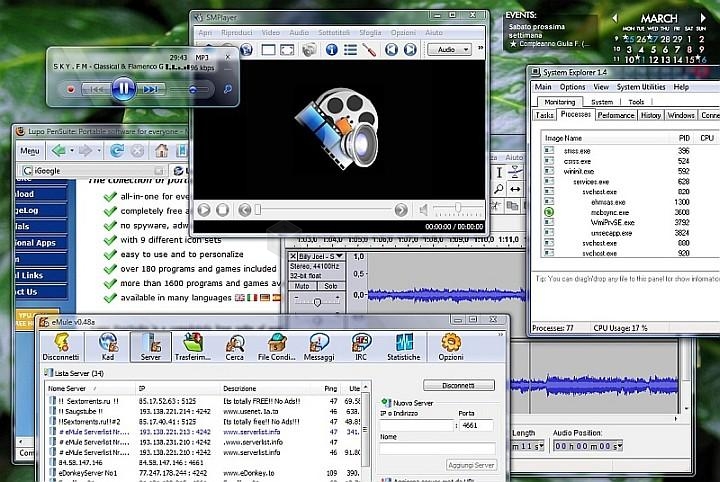Expand SMPlayer toolbar overflow chevron
The image size is (720, 482).
(481, 47)
